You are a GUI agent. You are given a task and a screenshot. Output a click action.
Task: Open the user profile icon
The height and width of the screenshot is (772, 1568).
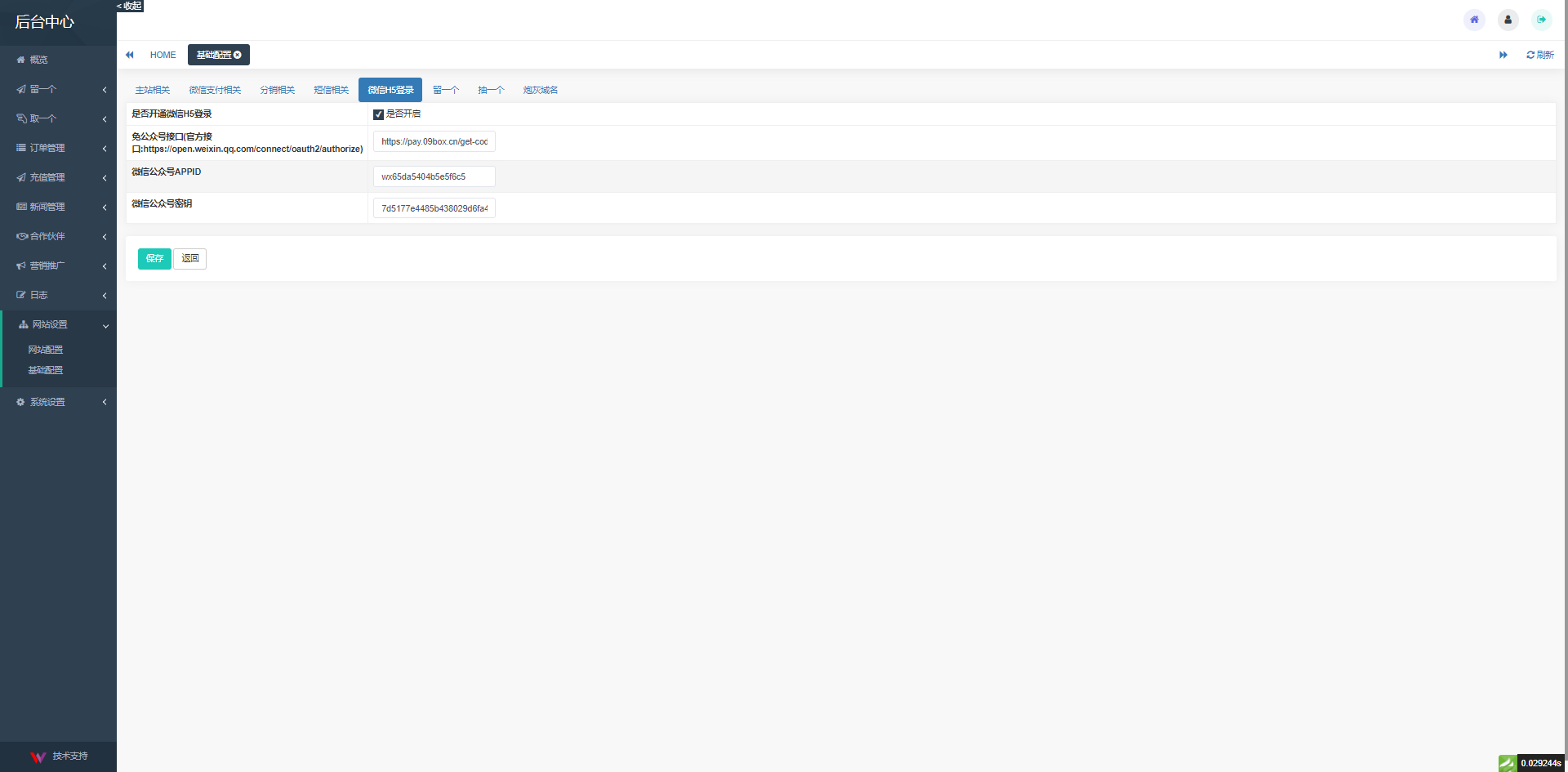pyautogui.click(x=1508, y=20)
